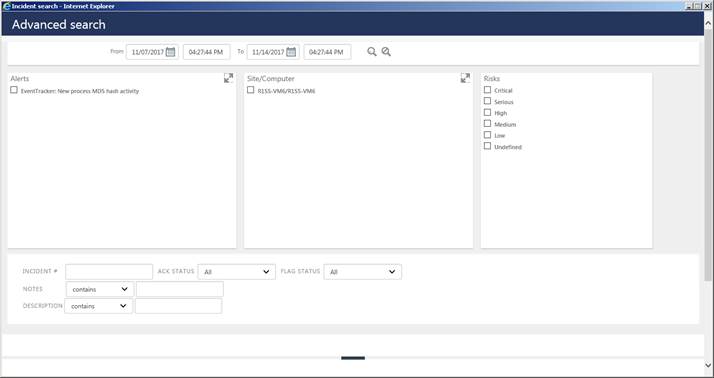Click the INCIDENT # input field

(x=109, y=272)
